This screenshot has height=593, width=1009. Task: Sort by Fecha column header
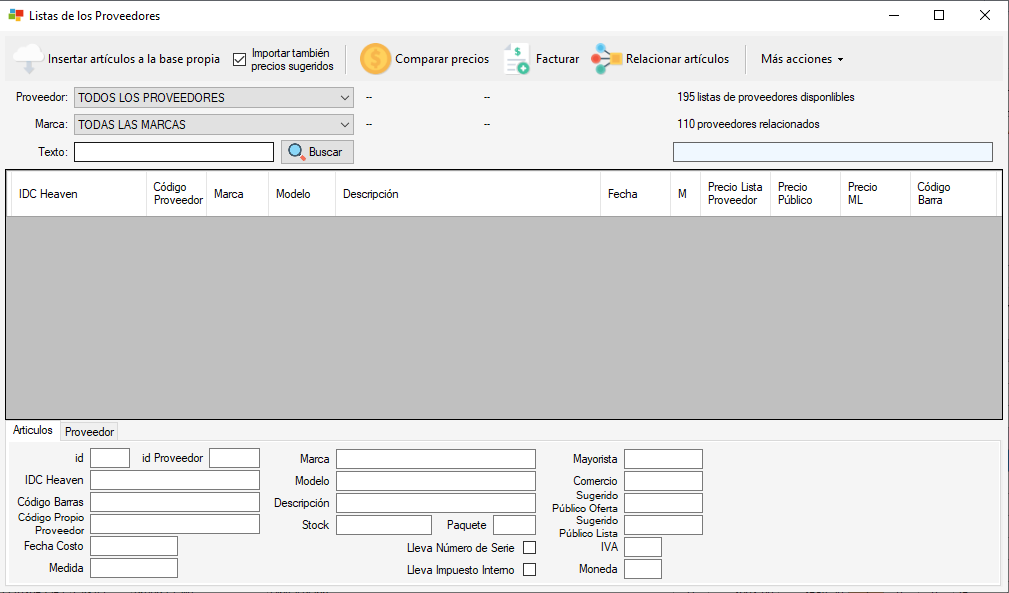(x=636, y=194)
